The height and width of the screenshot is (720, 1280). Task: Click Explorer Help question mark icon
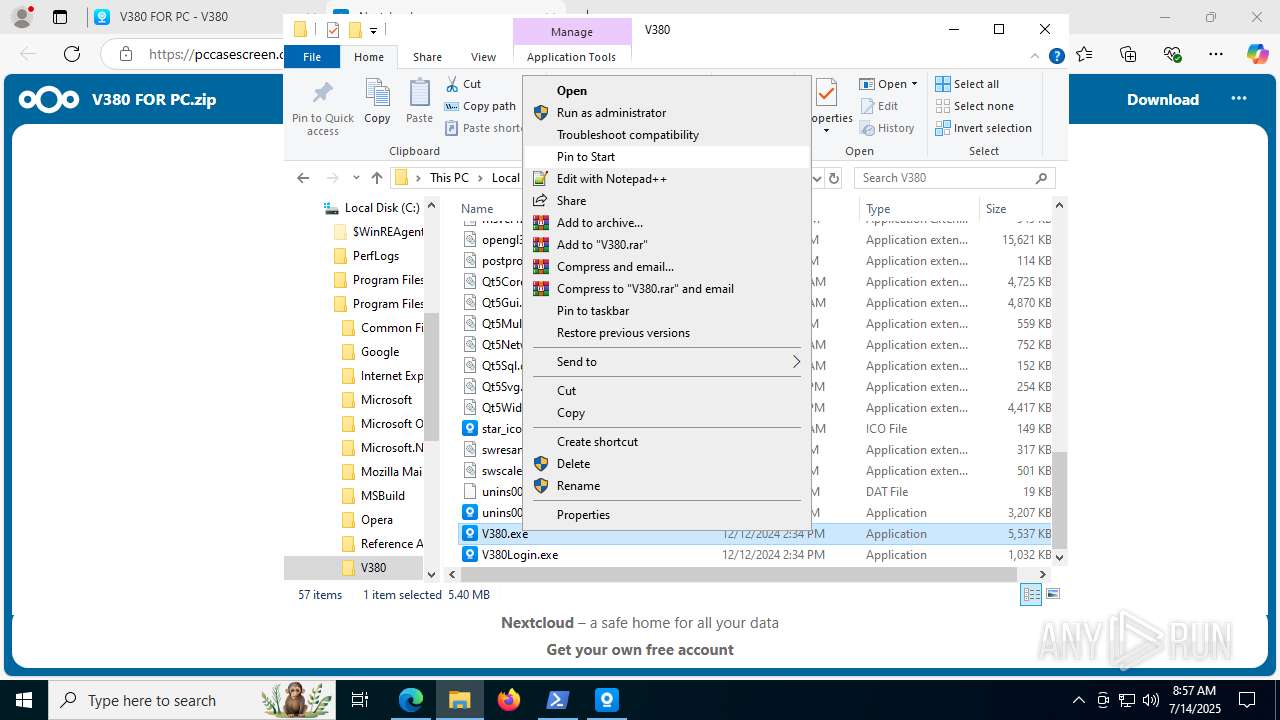(x=1056, y=57)
